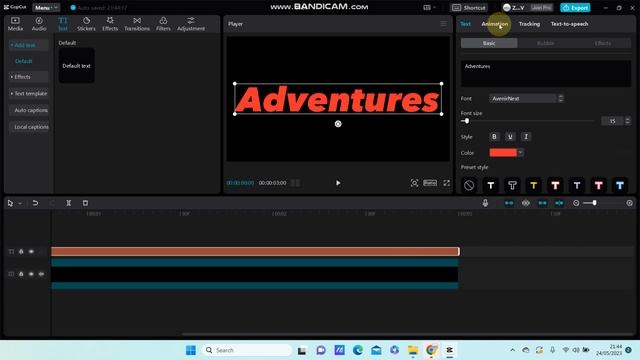Click the player zoom/scan frame icon
This screenshot has height=360, width=640.
click(414, 183)
